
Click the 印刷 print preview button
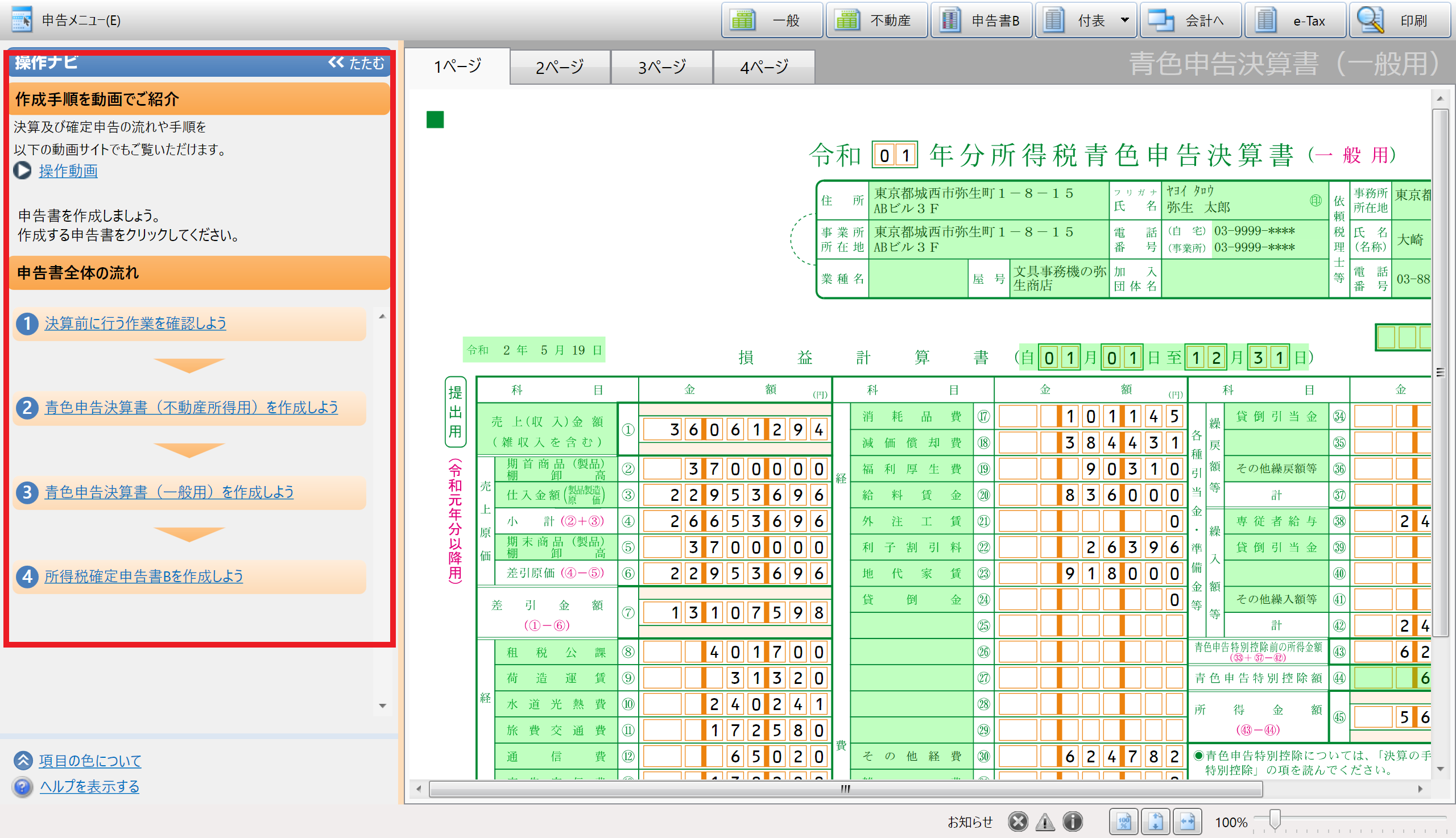pyautogui.click(x=1400, y=20)
